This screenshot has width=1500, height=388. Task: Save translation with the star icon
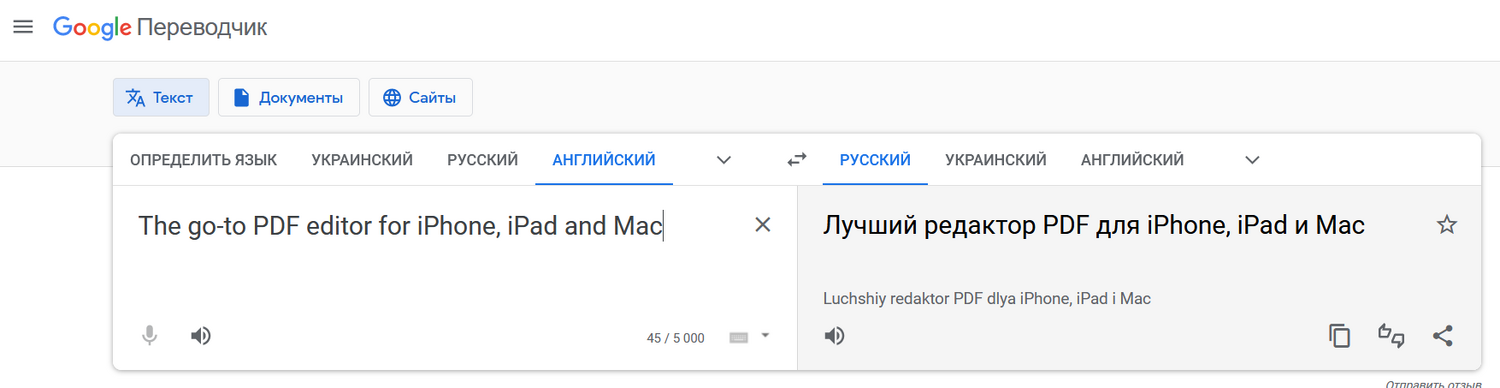pos(1446,225)
